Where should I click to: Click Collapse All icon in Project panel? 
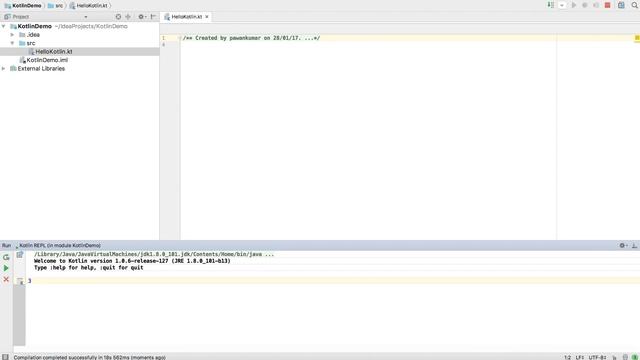coord(128,17)
